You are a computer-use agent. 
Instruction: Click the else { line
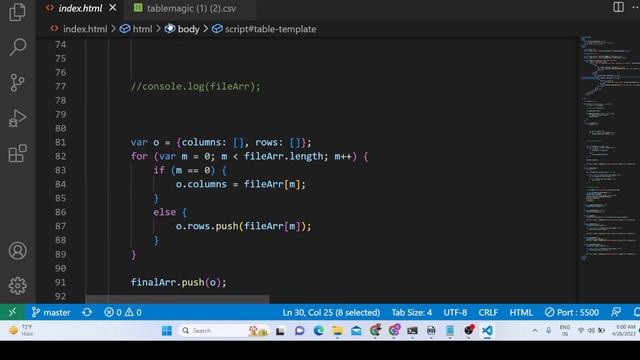pyautogui.click(x=170, y=212)
